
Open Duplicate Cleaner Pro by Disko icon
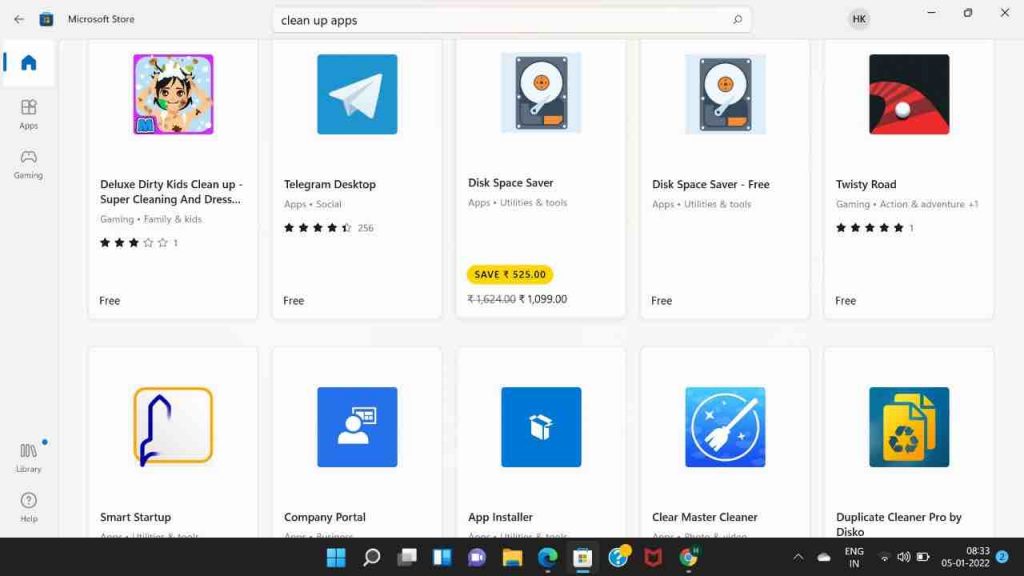[909, 426]
